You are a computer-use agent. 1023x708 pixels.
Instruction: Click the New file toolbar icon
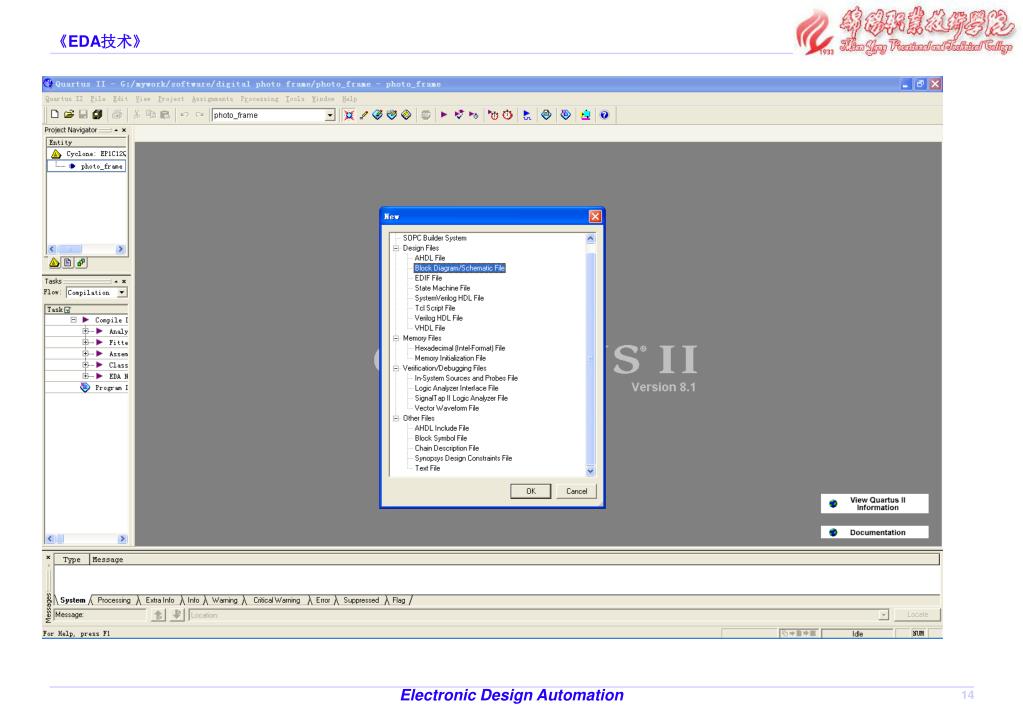tap(55, 114)
